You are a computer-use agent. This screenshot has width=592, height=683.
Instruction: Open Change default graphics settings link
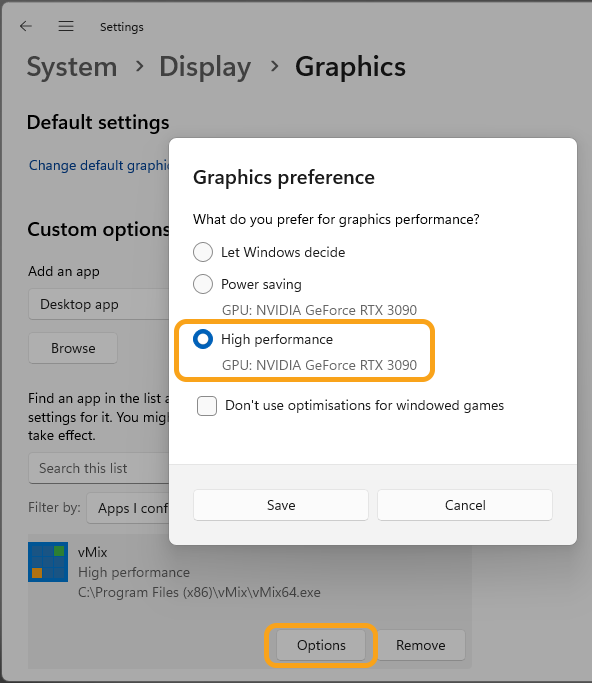coord(99,166)
